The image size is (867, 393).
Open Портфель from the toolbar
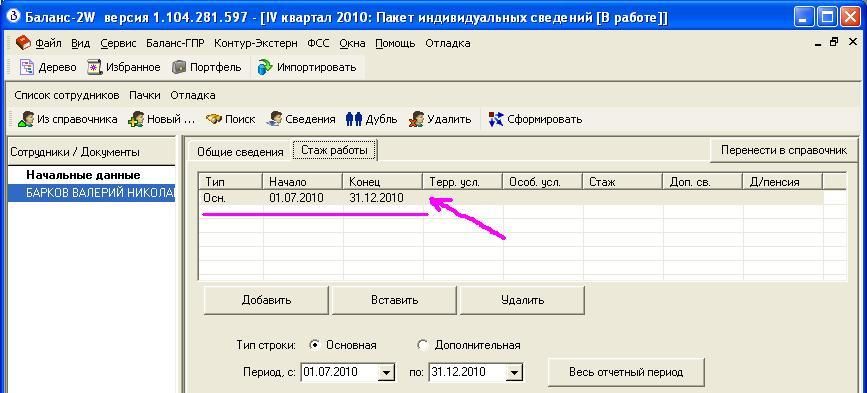click(x=207, y=67)
